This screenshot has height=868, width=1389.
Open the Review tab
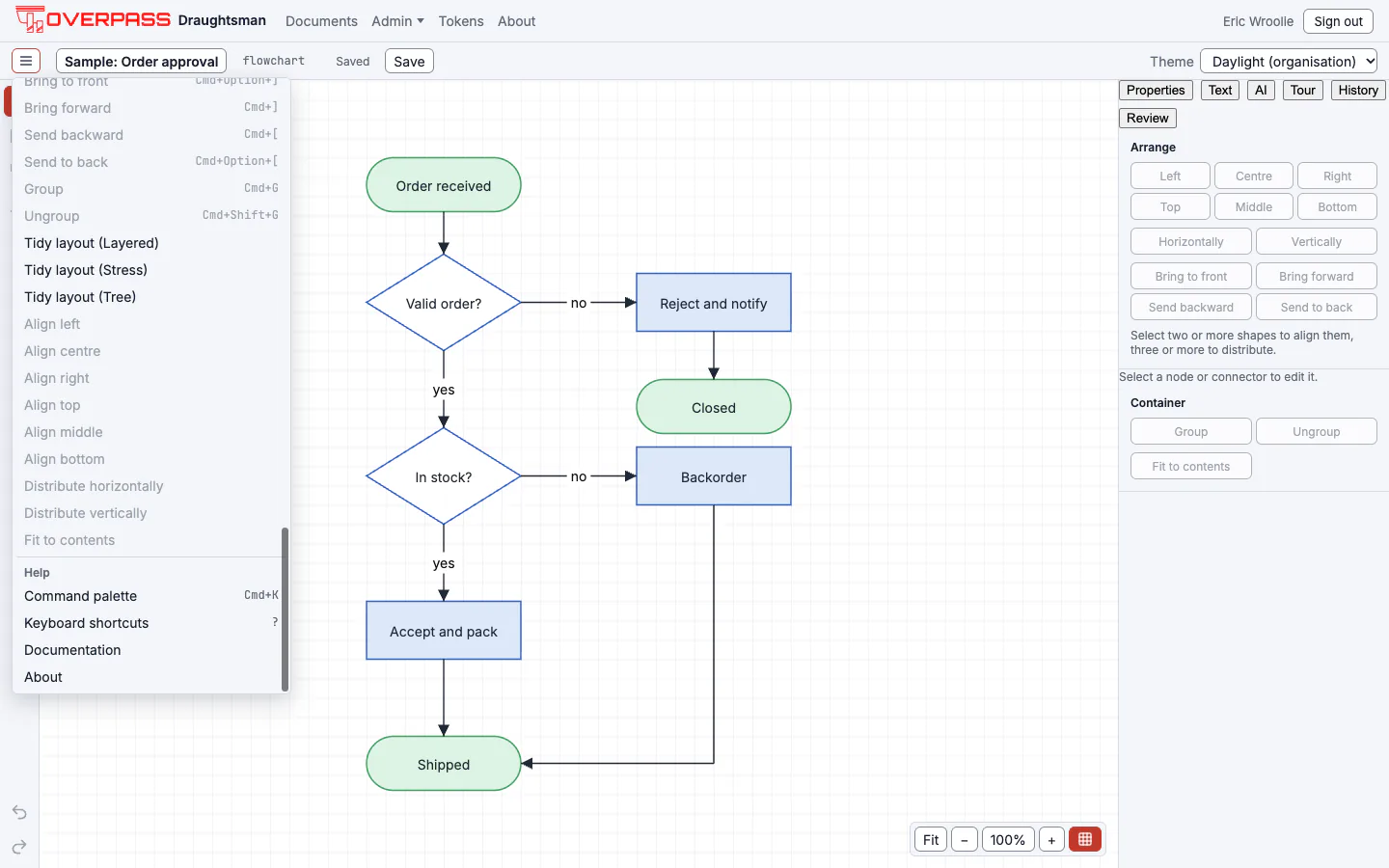pos(1147,118)
